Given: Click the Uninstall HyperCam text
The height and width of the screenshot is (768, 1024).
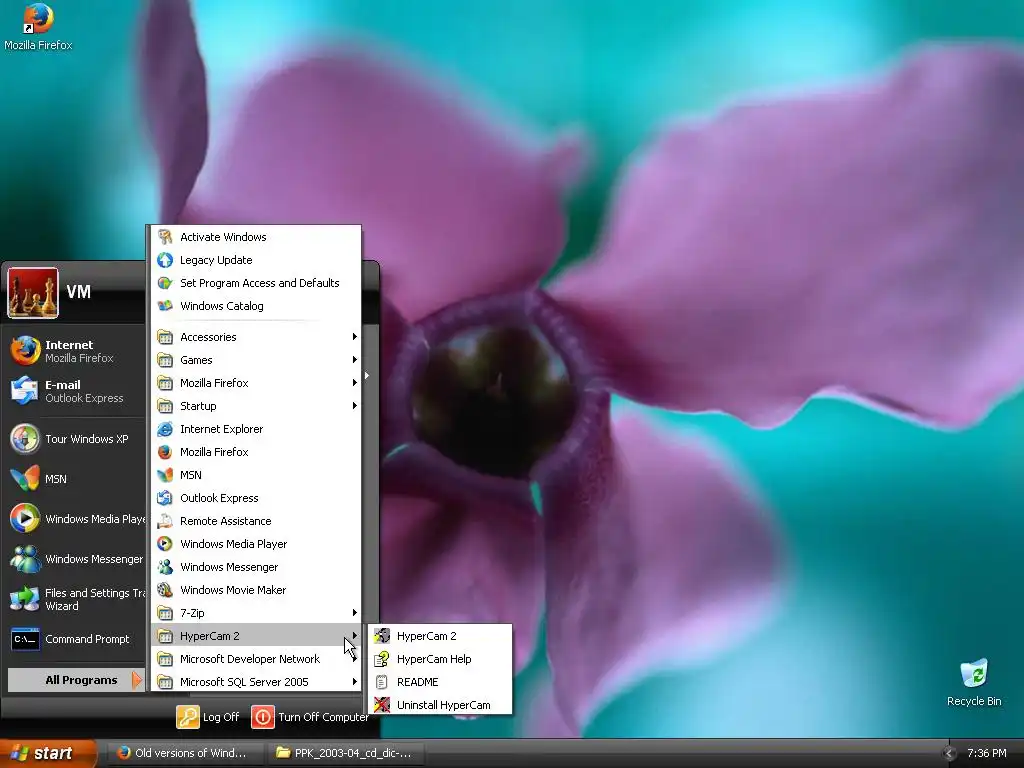Looking at the screenshot, I should tap(443, 705).
